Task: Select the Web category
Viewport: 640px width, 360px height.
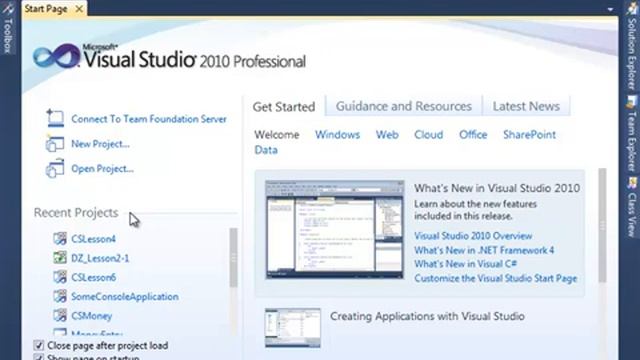Action: [387, 135]
